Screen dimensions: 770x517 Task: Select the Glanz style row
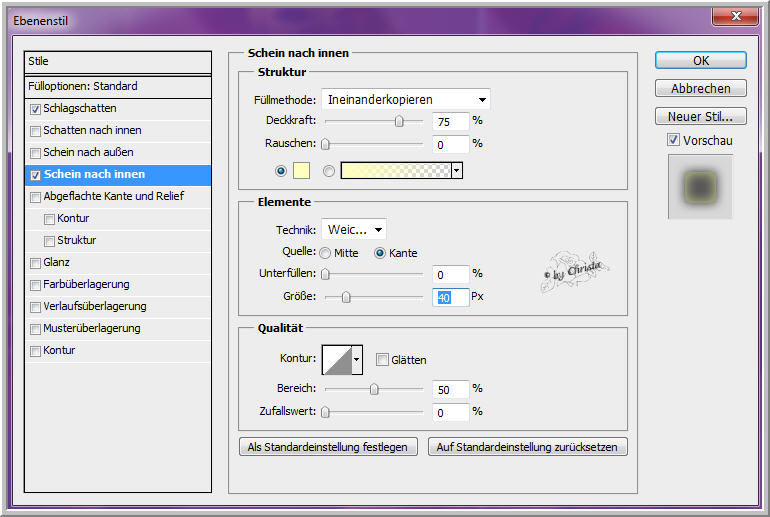(118, 263)
